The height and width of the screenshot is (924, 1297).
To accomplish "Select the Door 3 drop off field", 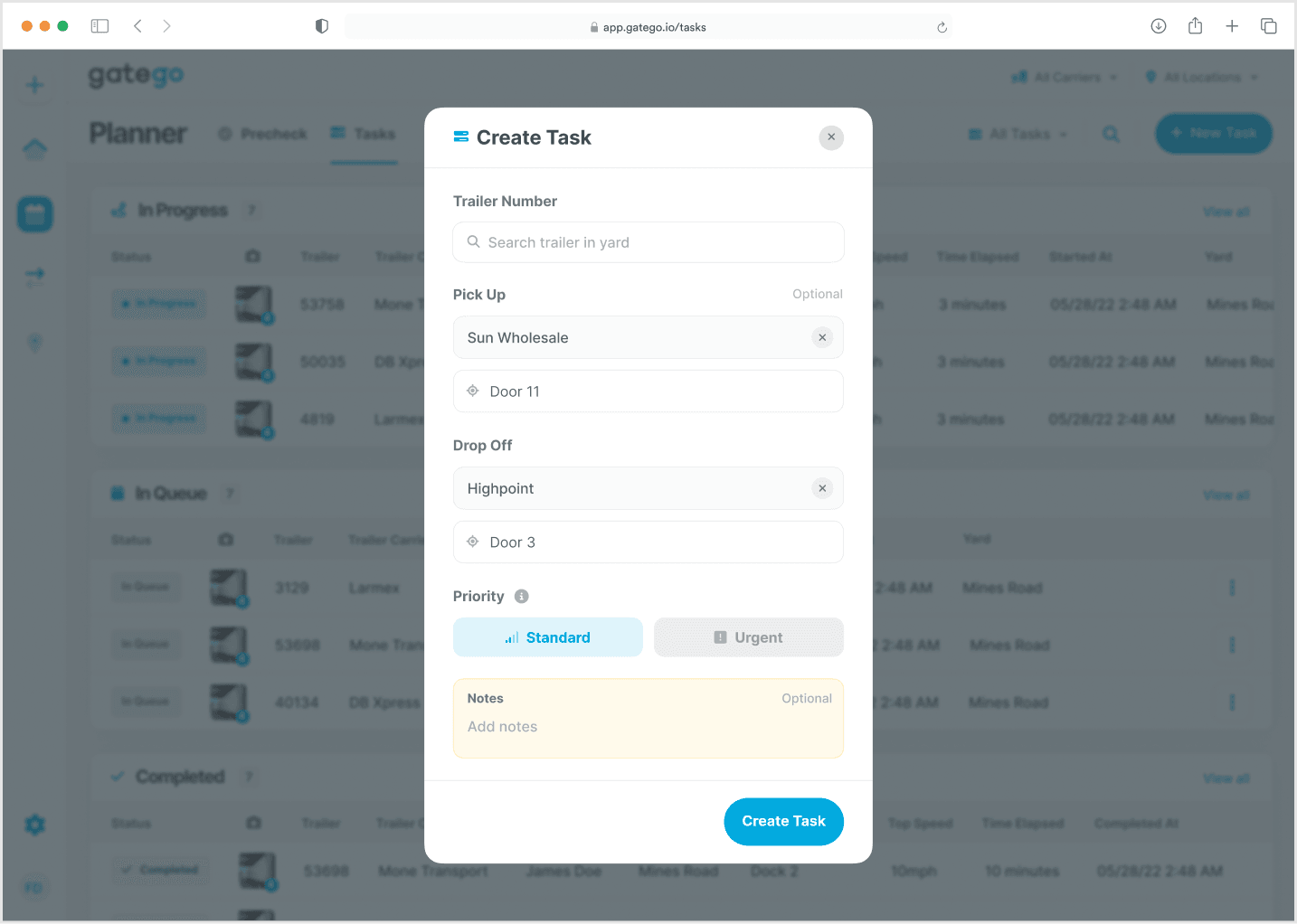I will click(x=648, y=542).
